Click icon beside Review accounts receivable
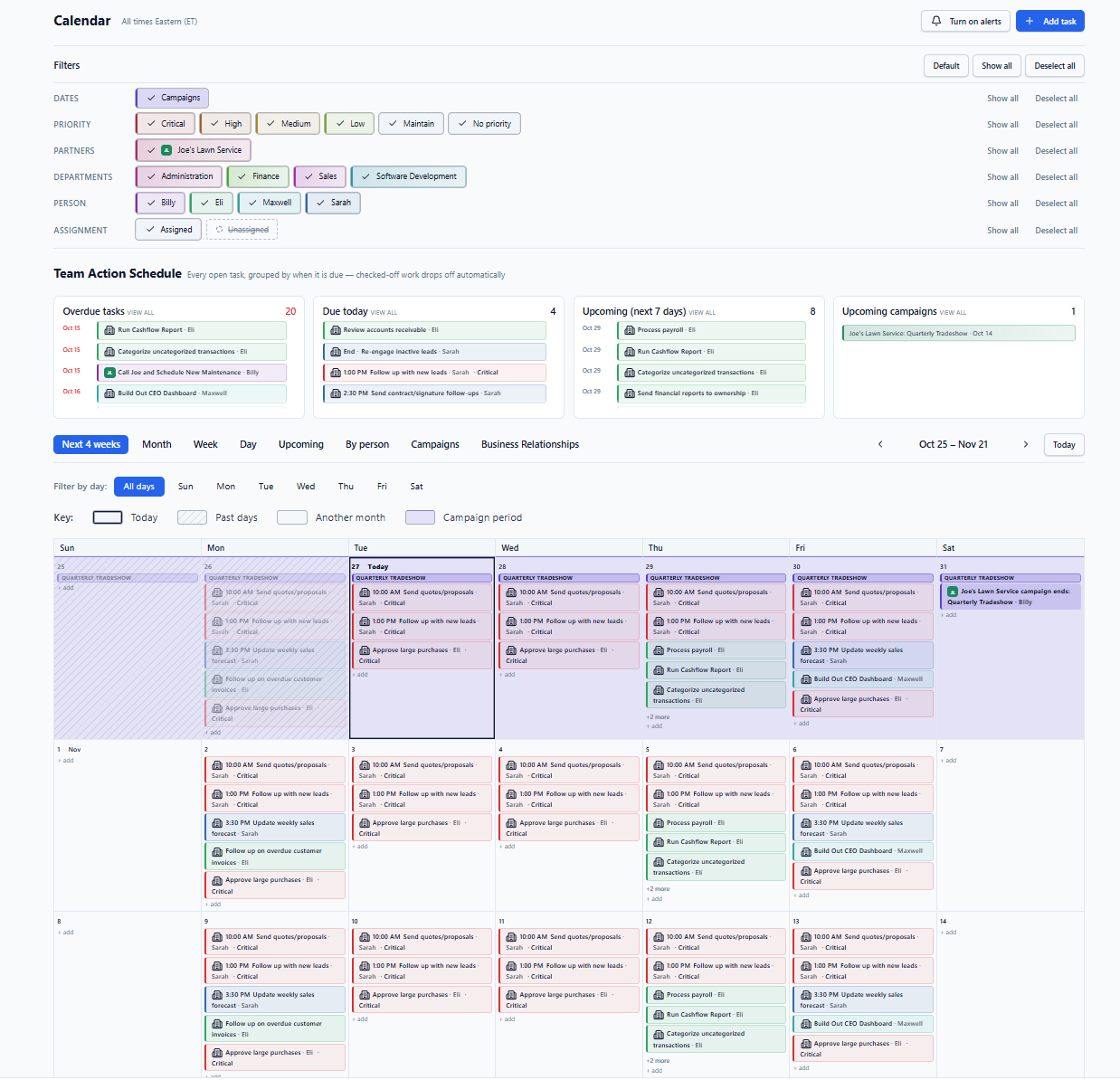Screen dimensions: 1120x1080 tap(336, 330)
